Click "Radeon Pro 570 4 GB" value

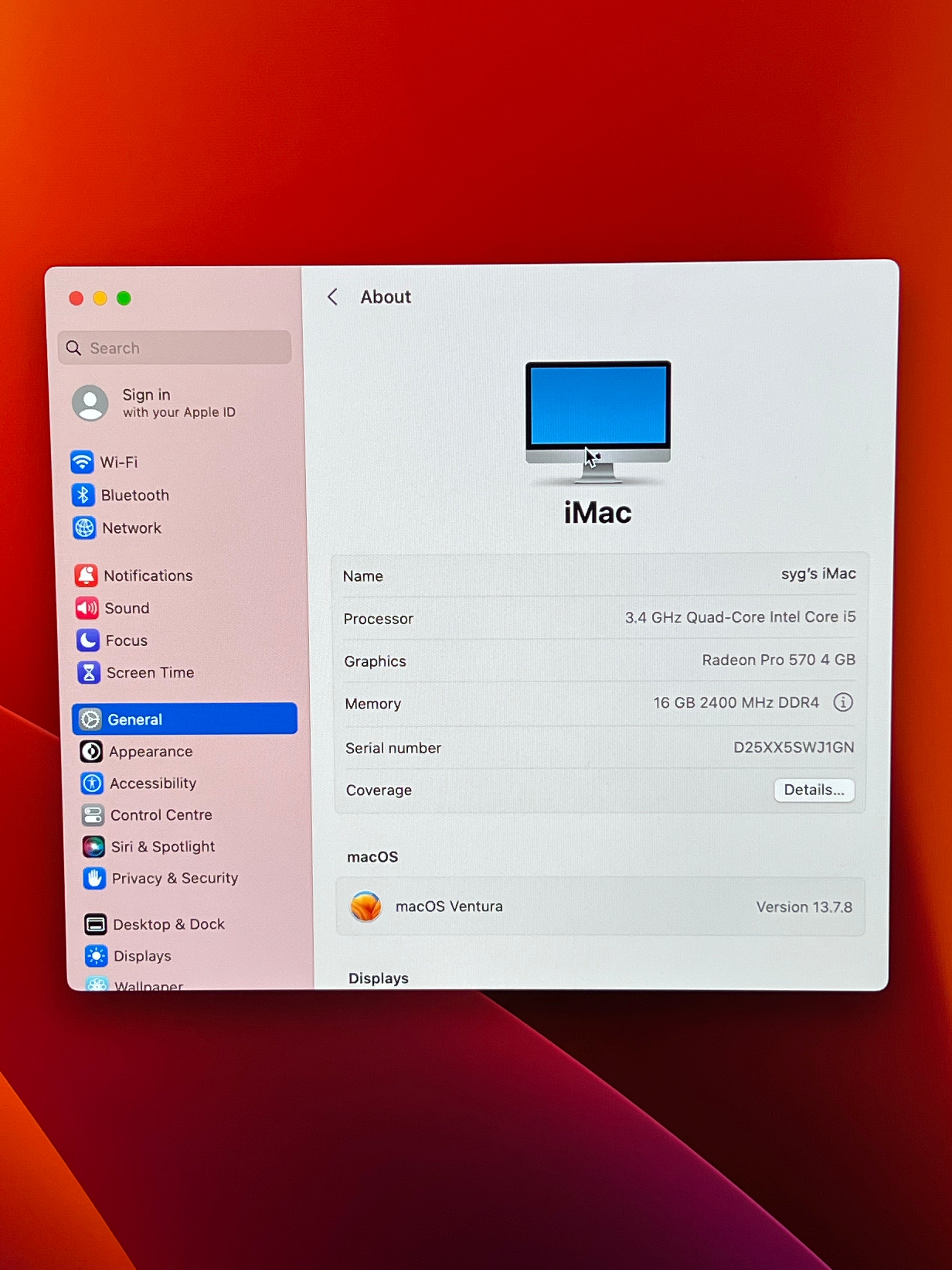pyautogui.click(x=779, y=660)
